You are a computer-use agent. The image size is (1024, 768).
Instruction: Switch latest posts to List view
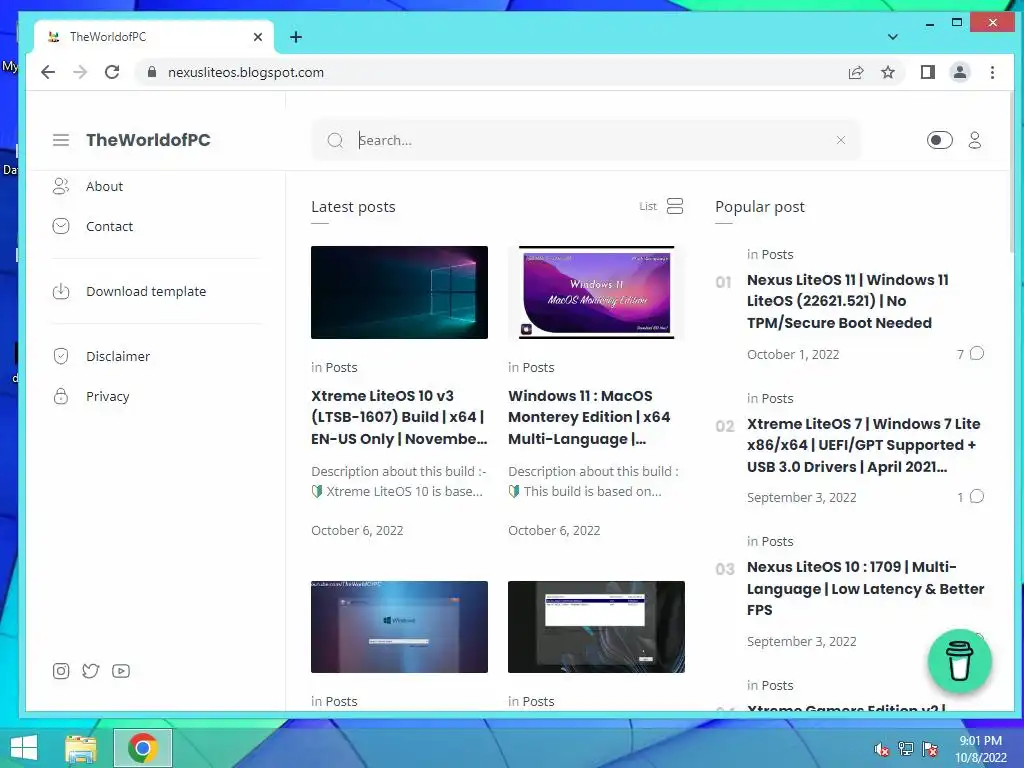click(661, 206)
